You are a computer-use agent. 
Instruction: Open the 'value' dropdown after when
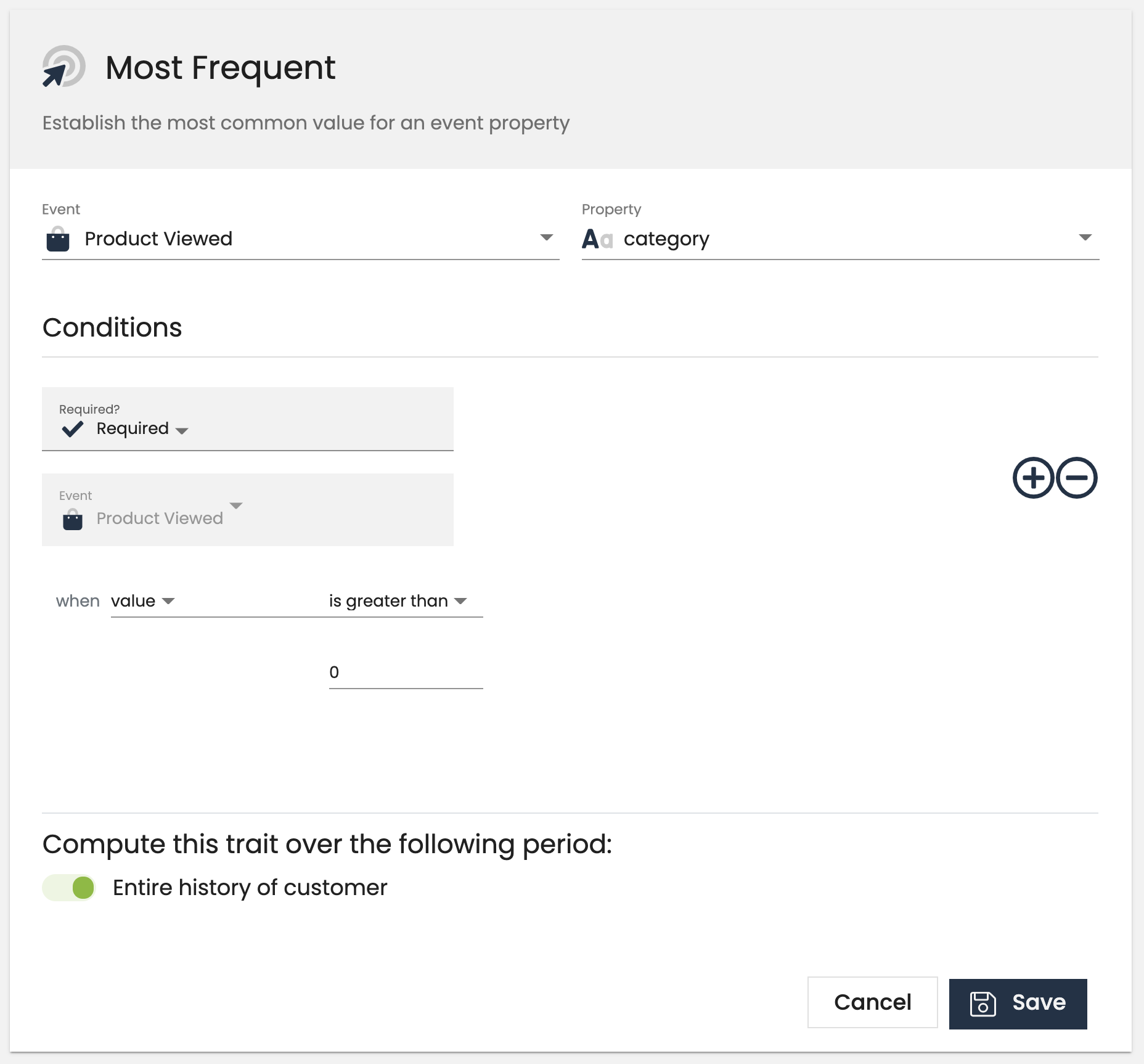[x=168, y=601]
